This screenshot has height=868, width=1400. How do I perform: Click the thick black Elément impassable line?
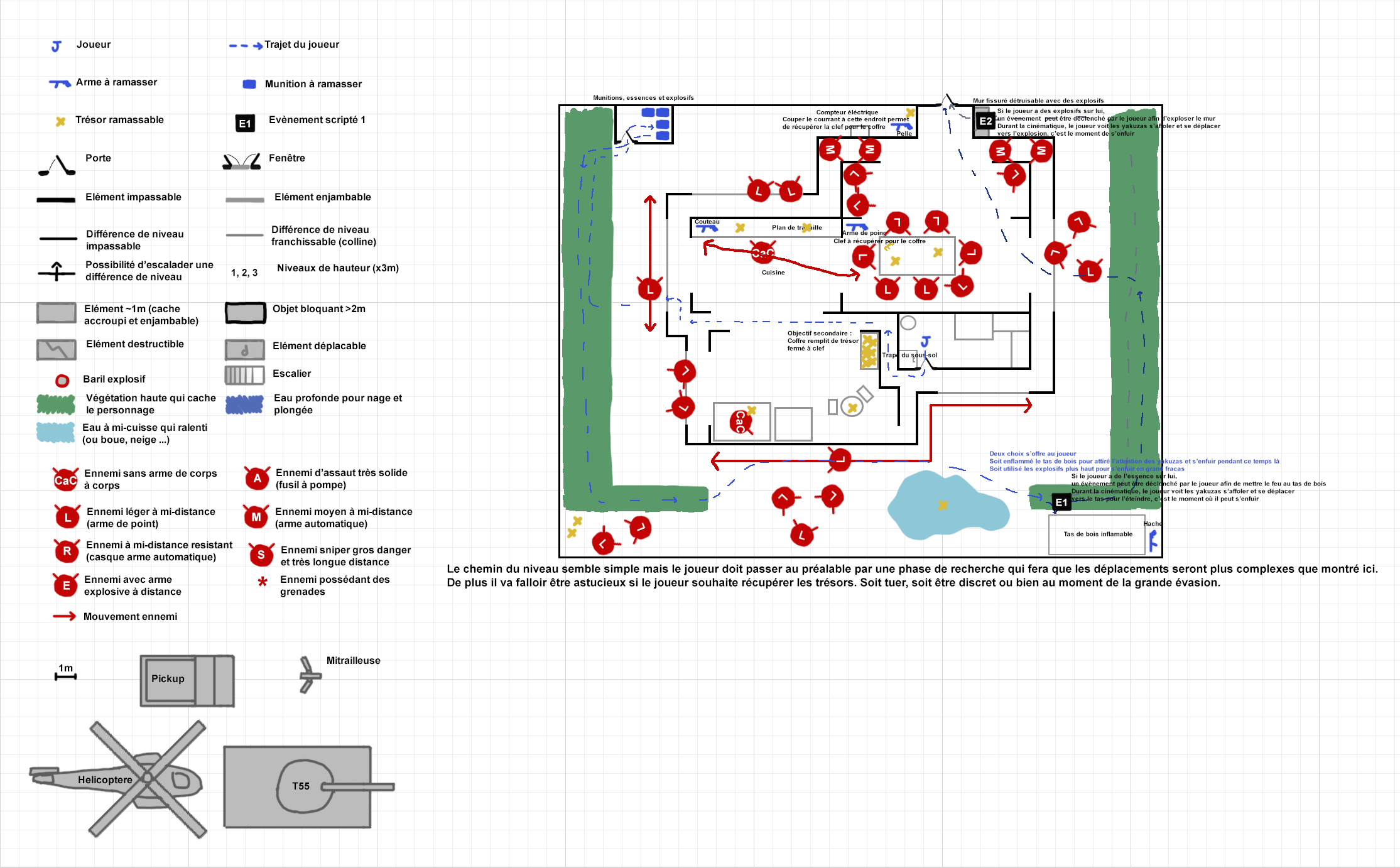point(56,200)
